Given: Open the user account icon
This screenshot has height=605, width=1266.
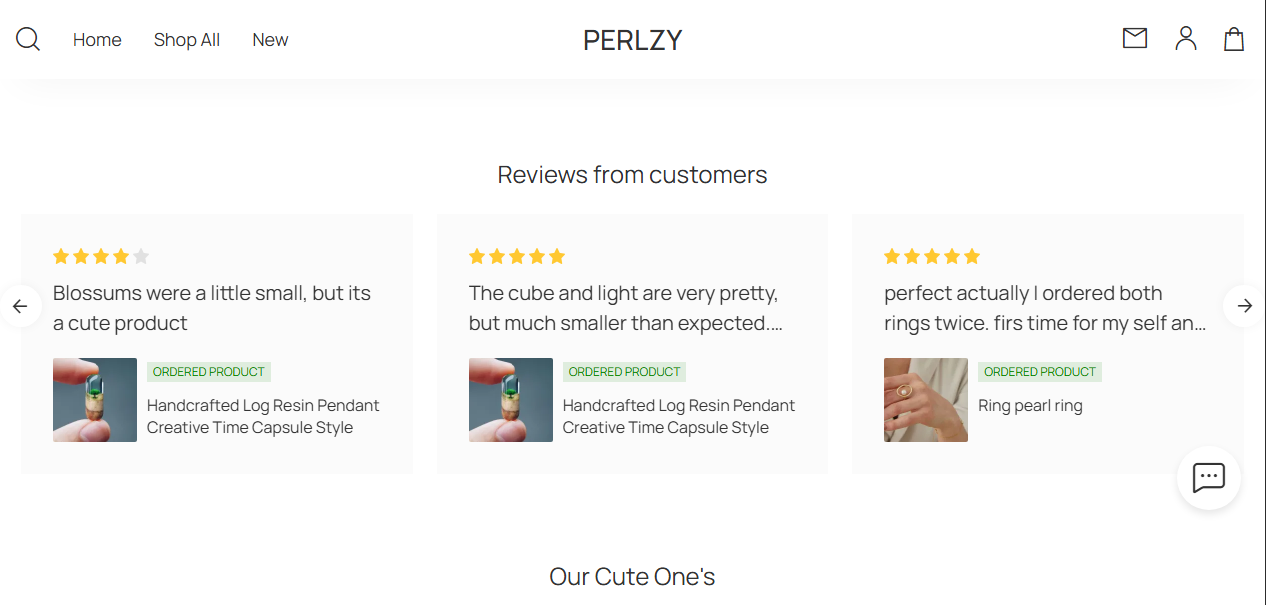Looking at the screenshot, I should coord(1186,38).
